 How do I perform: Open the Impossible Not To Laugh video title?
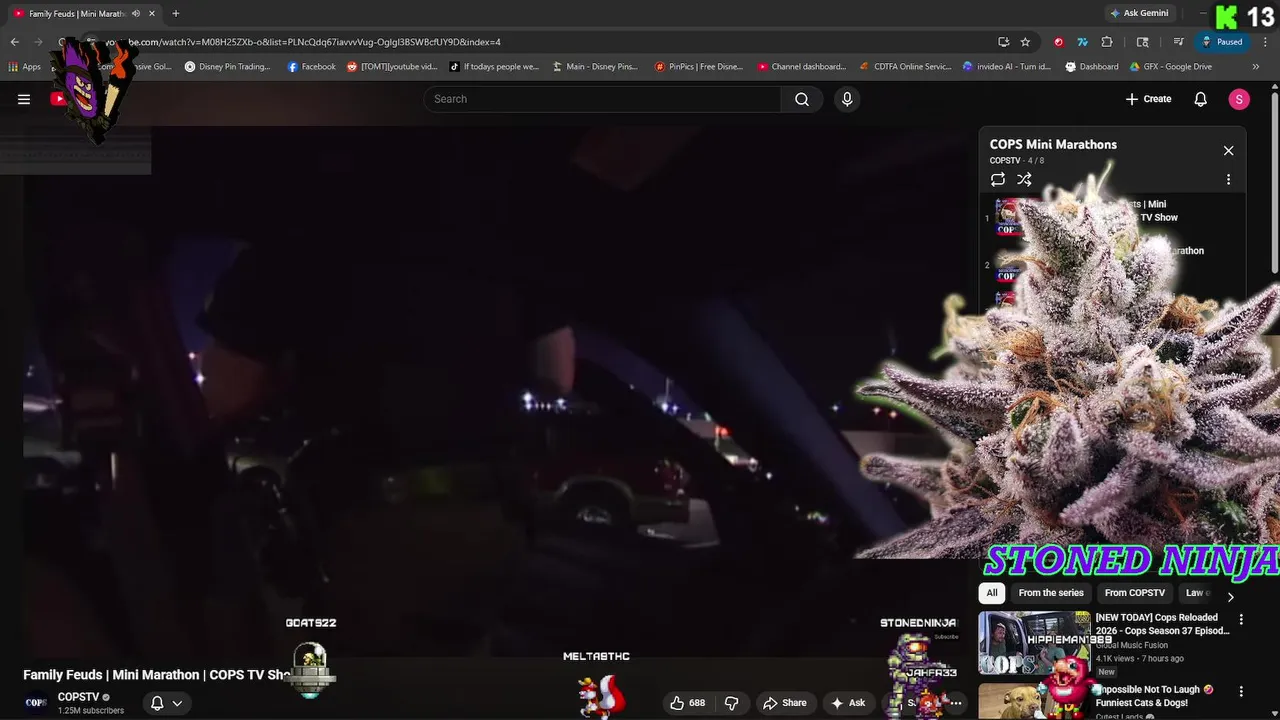1155,696
